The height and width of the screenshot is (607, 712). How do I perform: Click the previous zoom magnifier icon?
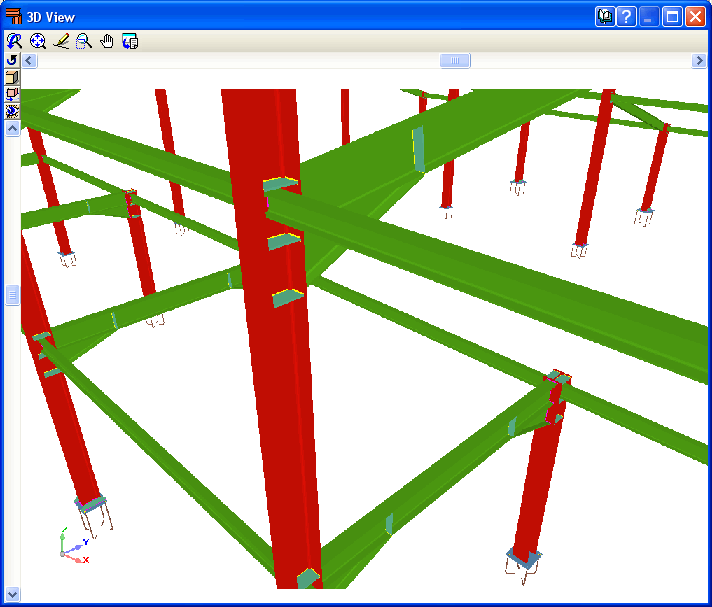pos(14,41)
